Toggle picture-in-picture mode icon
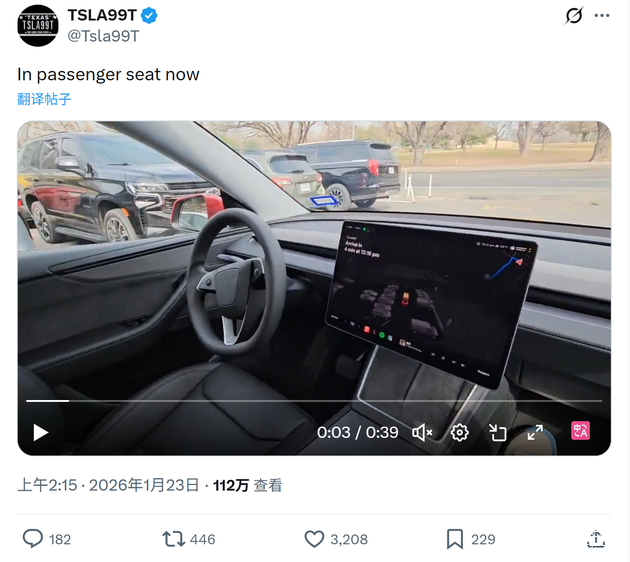Screen dimensions: 630x562 [497, 433]
